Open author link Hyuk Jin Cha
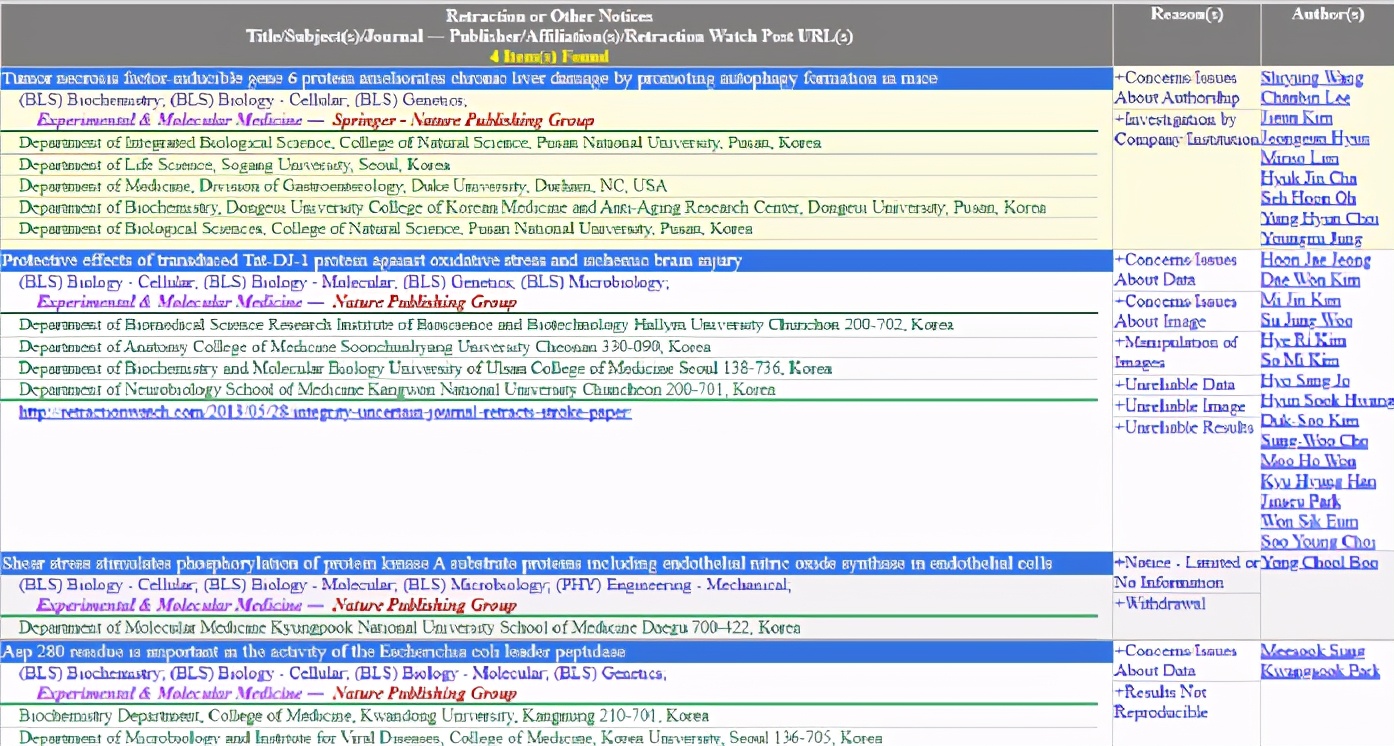The width and height of the screenshot is (1394, 746). [x=1308, y=178]
